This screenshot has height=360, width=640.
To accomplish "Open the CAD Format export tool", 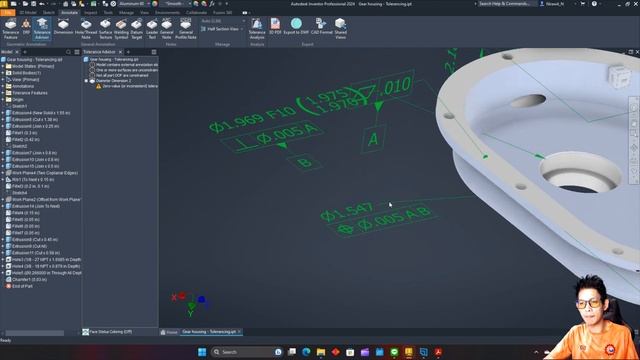I will [x=322, y=27].
